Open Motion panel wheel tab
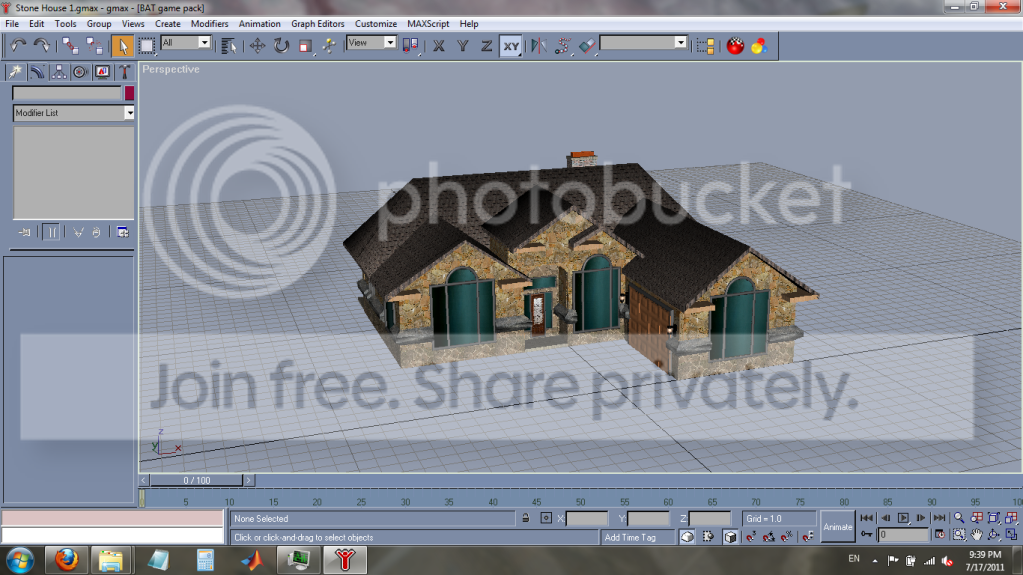 [80, 72]
